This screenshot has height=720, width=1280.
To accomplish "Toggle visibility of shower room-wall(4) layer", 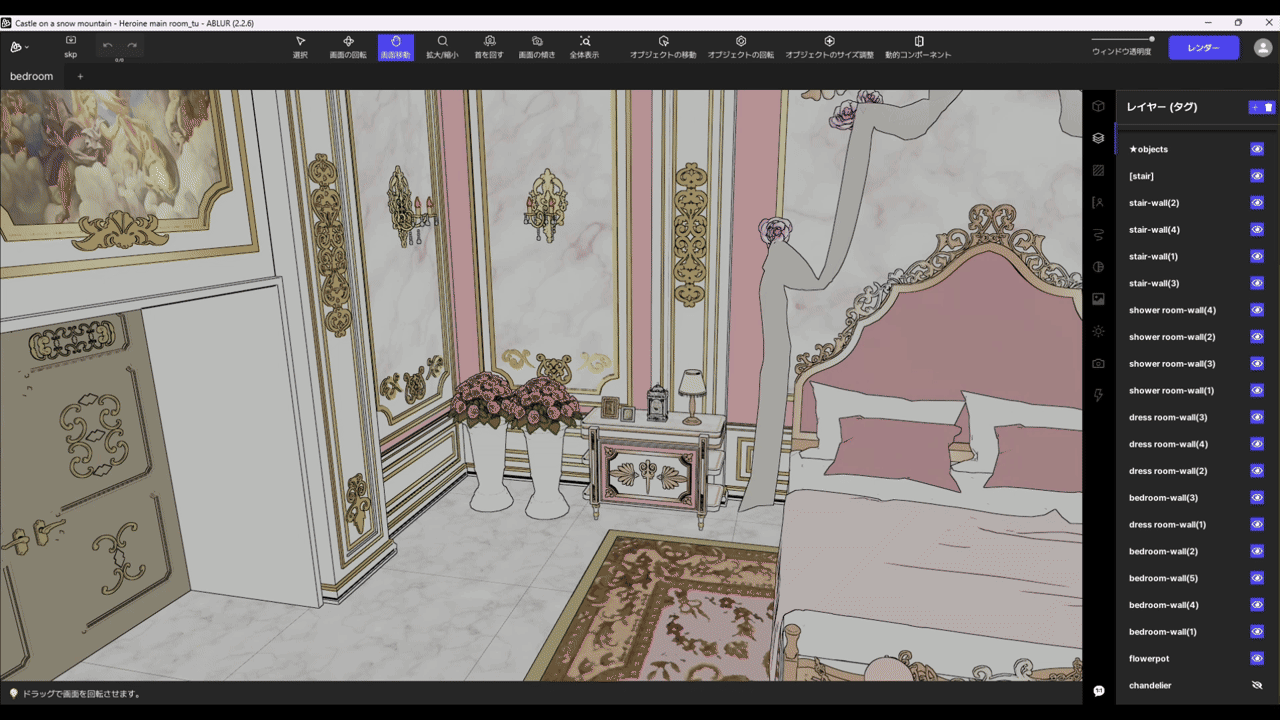I will (1257, 310).
